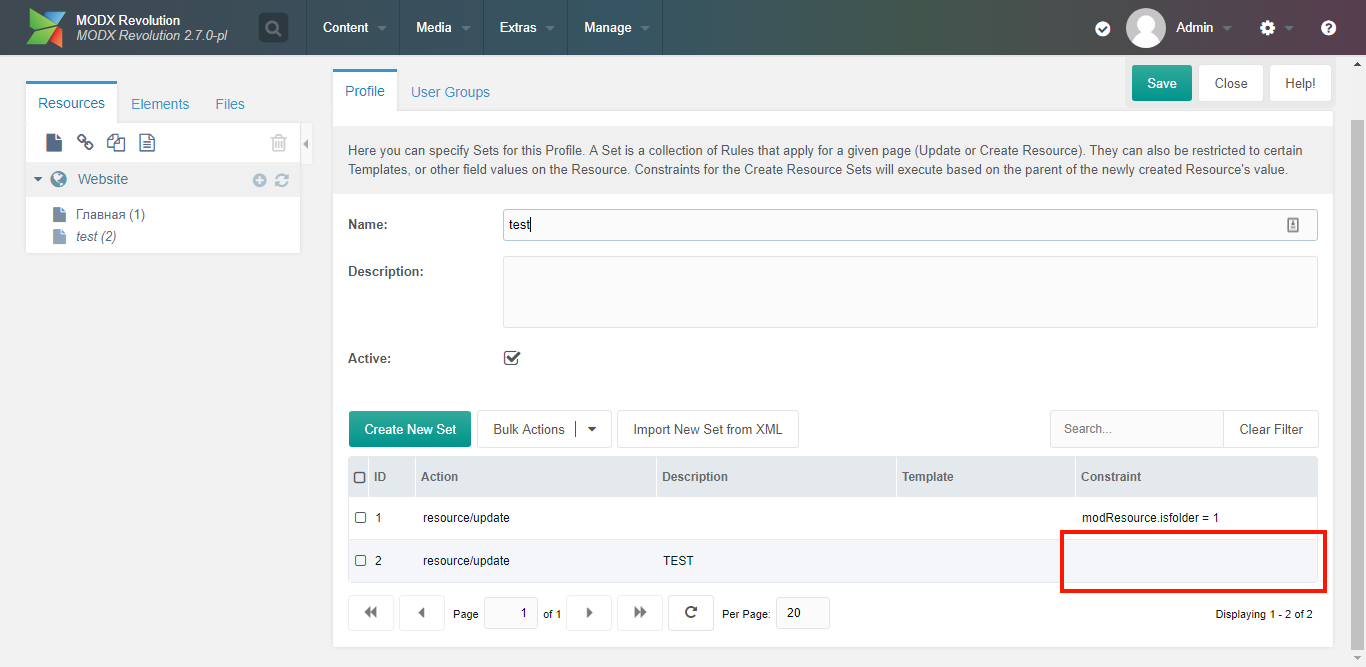Viewport: 1366px width, 667px height.
Task: Check the select-all box in grid header
Action: tap(357, 477)
